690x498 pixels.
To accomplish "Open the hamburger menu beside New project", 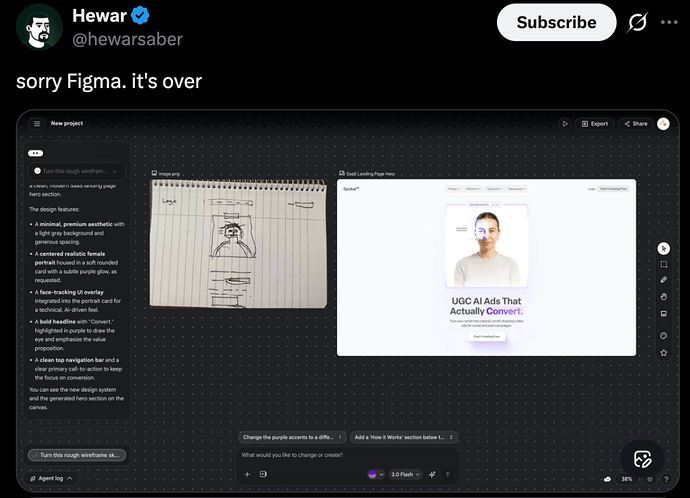I will click(x=37, y=124).
